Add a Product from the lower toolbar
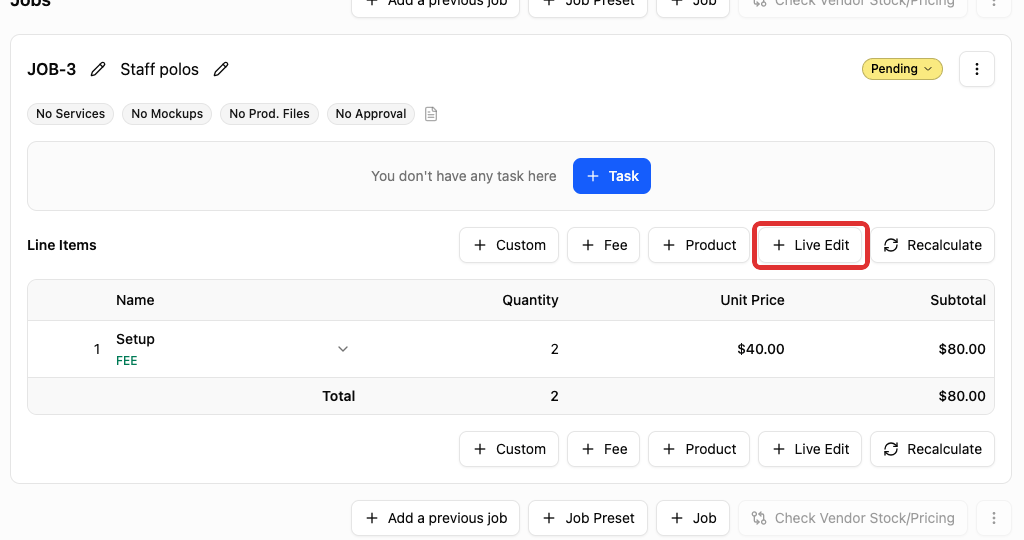Image resolution: width=1024 pixels, height=540 pixels. [699, 449]
